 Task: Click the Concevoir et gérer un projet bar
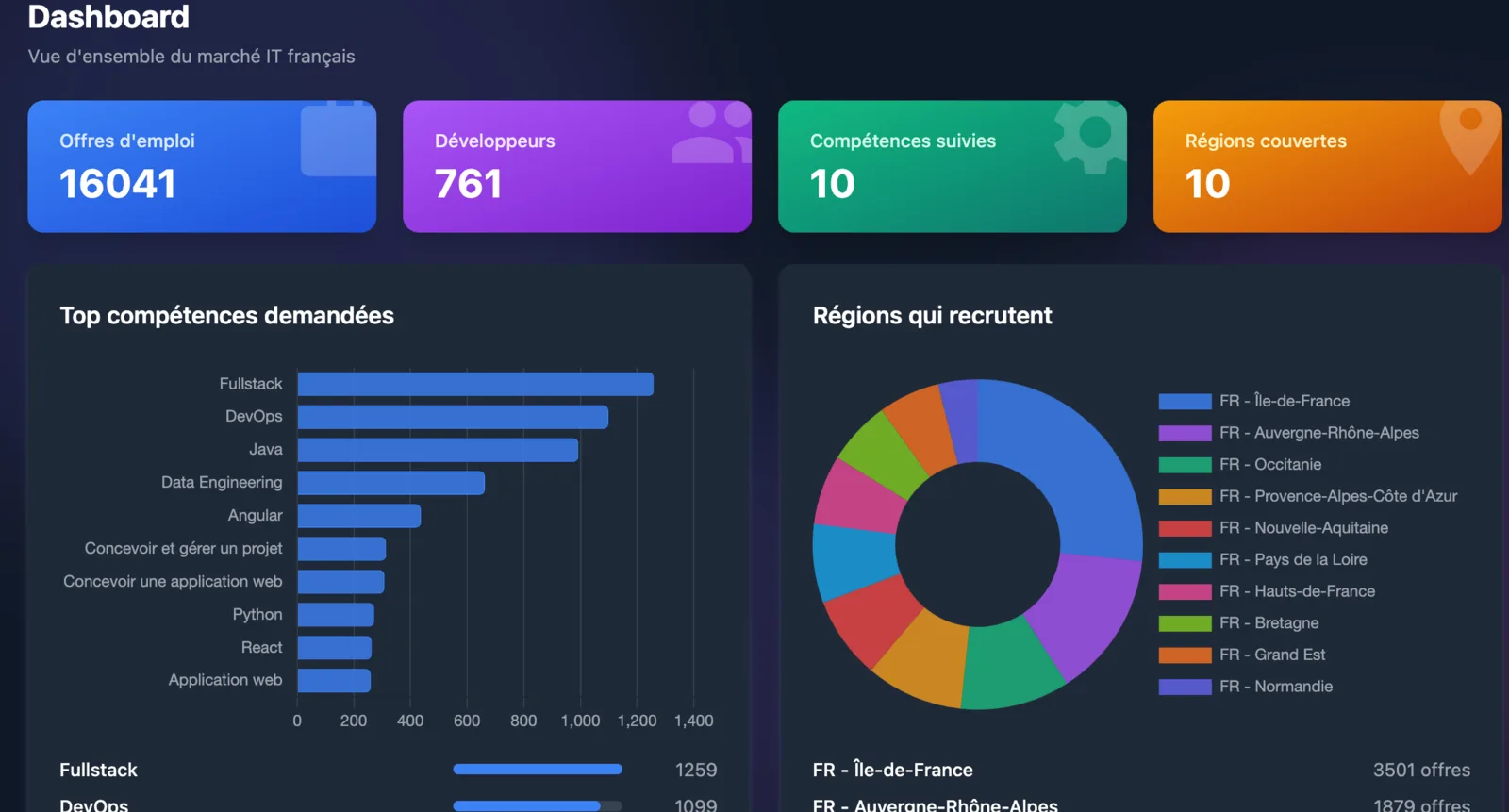[x=341, y=549]
